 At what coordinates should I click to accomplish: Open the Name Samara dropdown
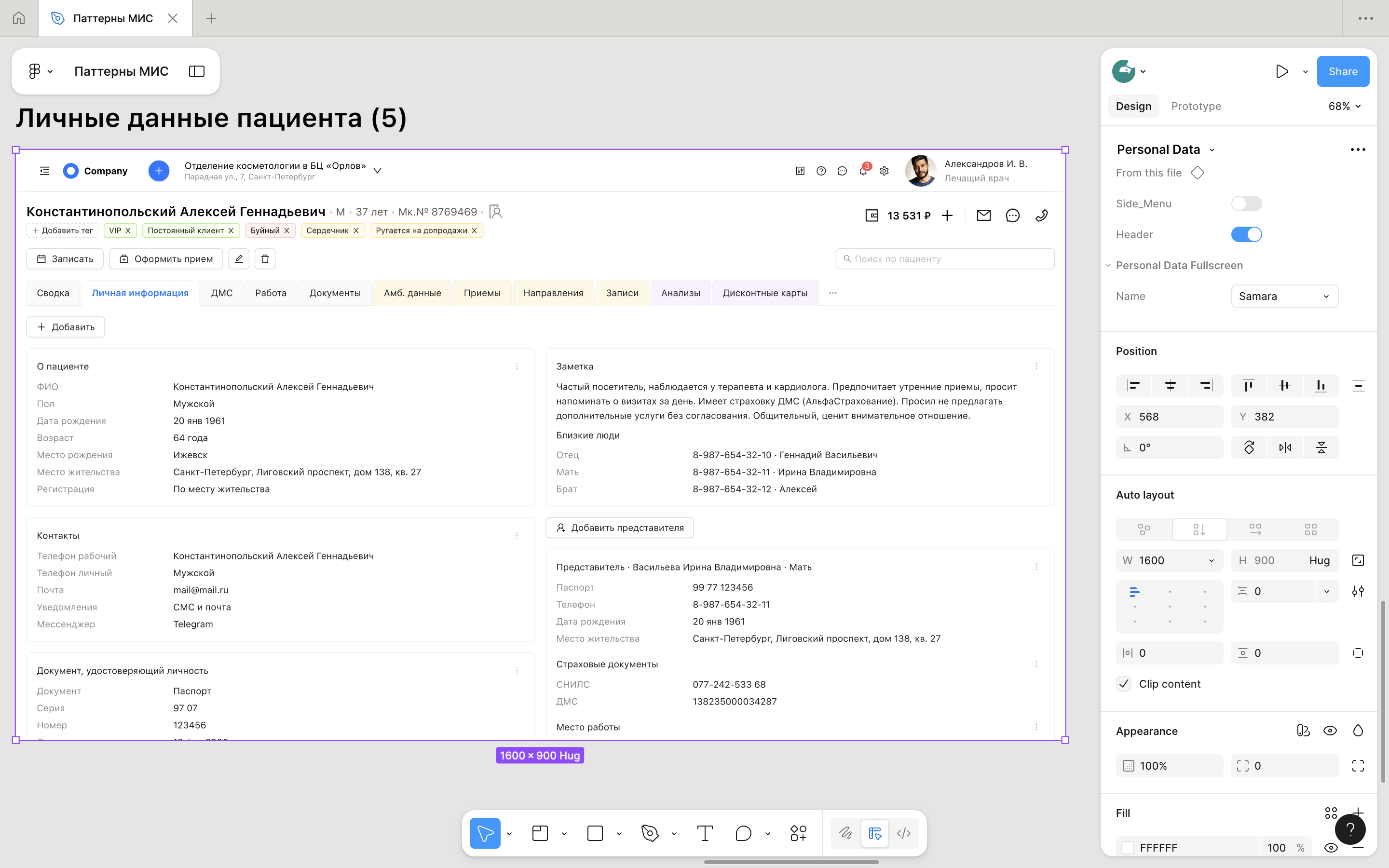coord(1284,296)
